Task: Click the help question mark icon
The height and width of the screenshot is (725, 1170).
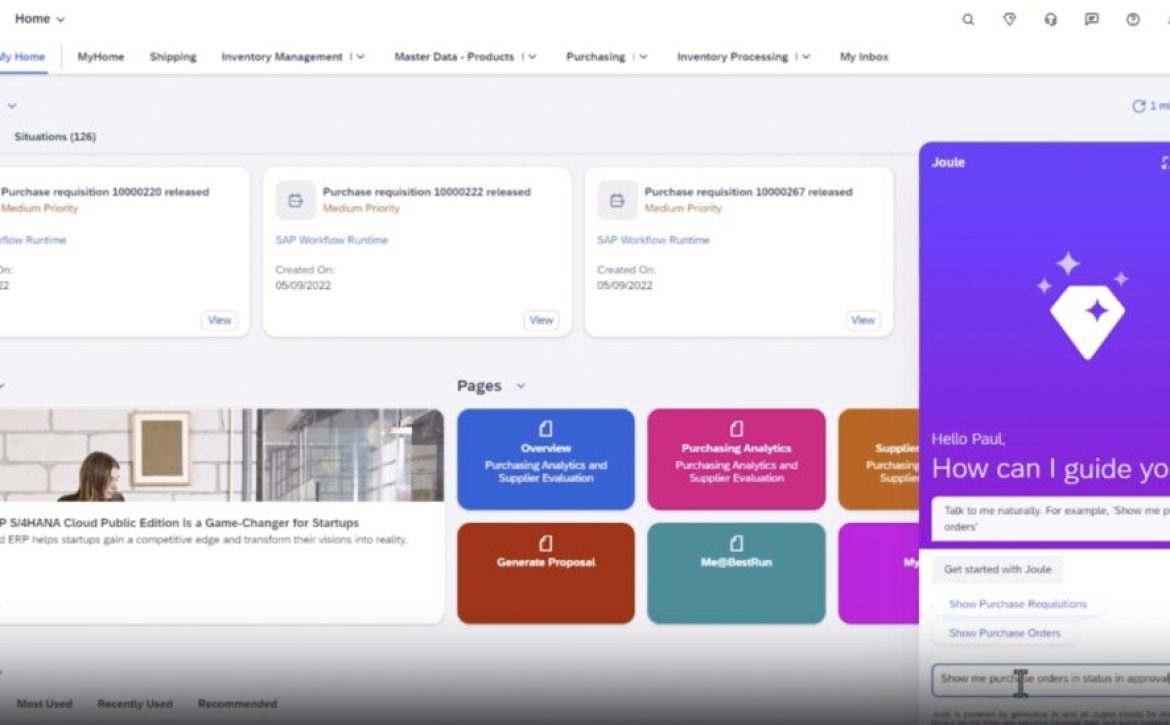Action: pos(1133,19)
